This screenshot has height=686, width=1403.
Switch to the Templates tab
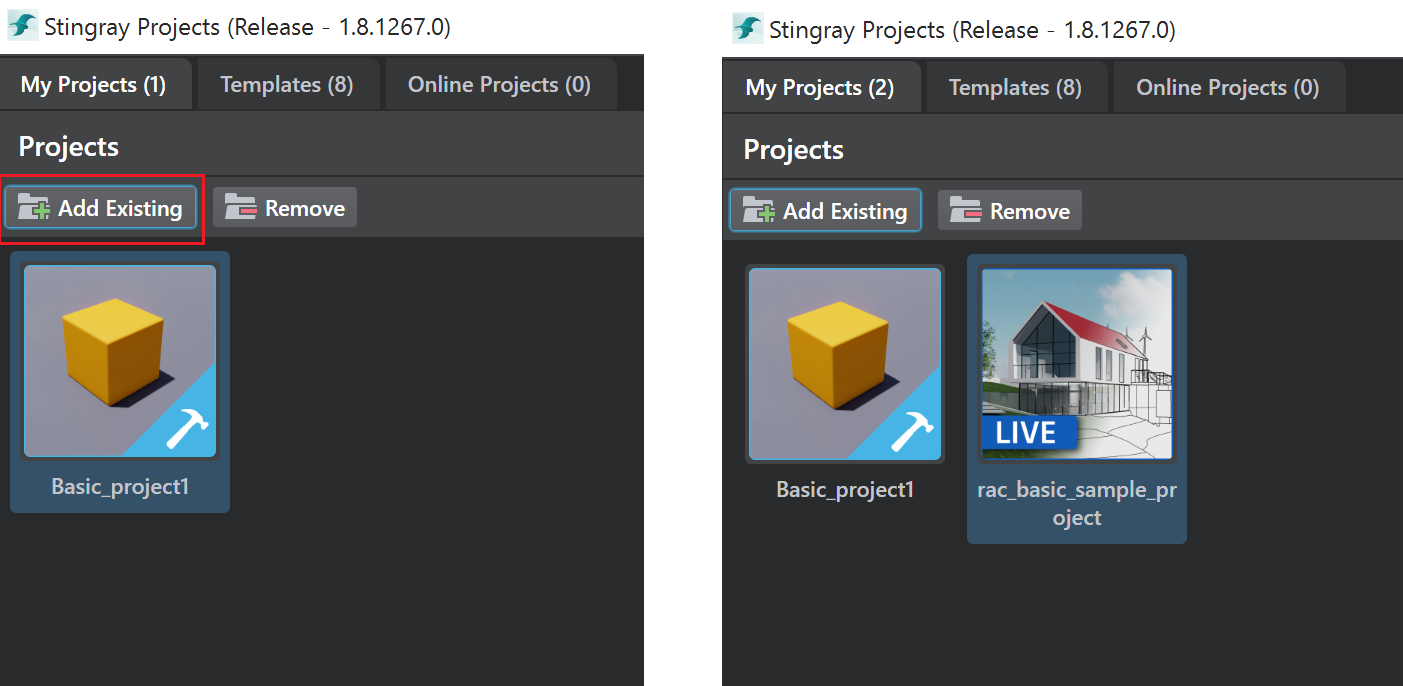tap(288, 84)
